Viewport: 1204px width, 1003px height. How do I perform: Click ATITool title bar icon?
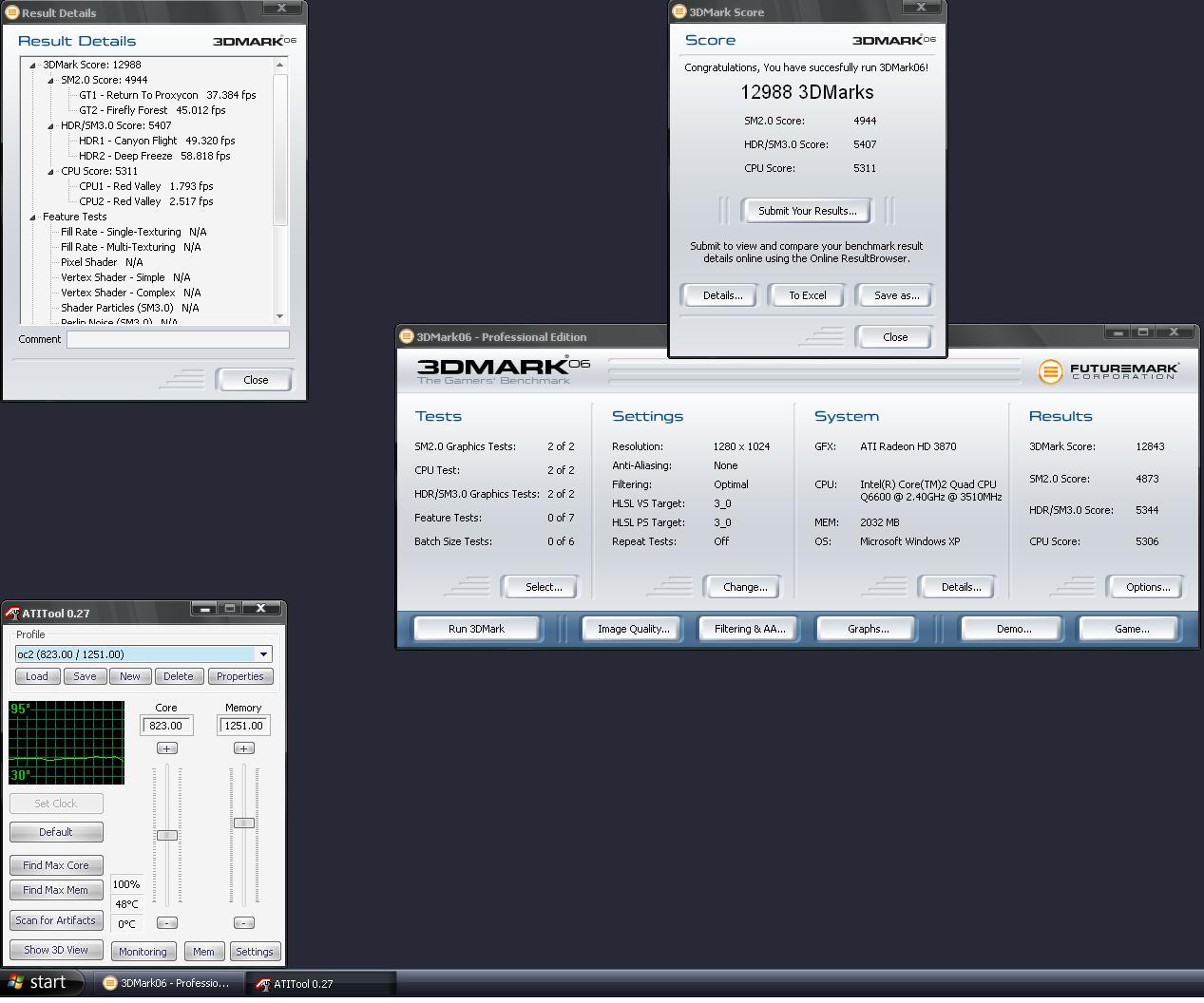(x=12, y=614)
